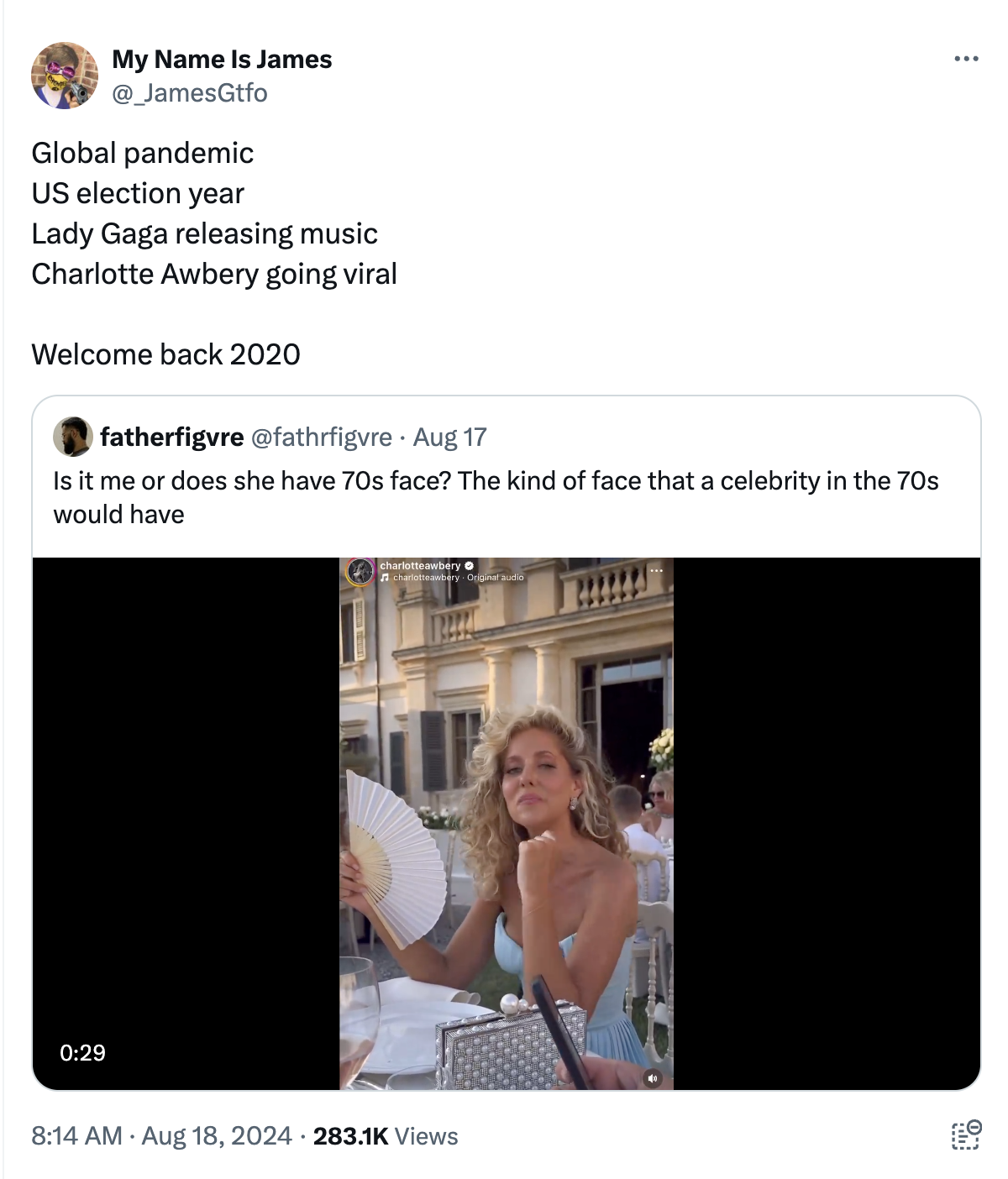Image resolution: width=1008 pixels, height=1179 pixels.
Task: Click charlotteawbery's verified checkmark badge
Action: pyautogui.click(x=468, y=565)
